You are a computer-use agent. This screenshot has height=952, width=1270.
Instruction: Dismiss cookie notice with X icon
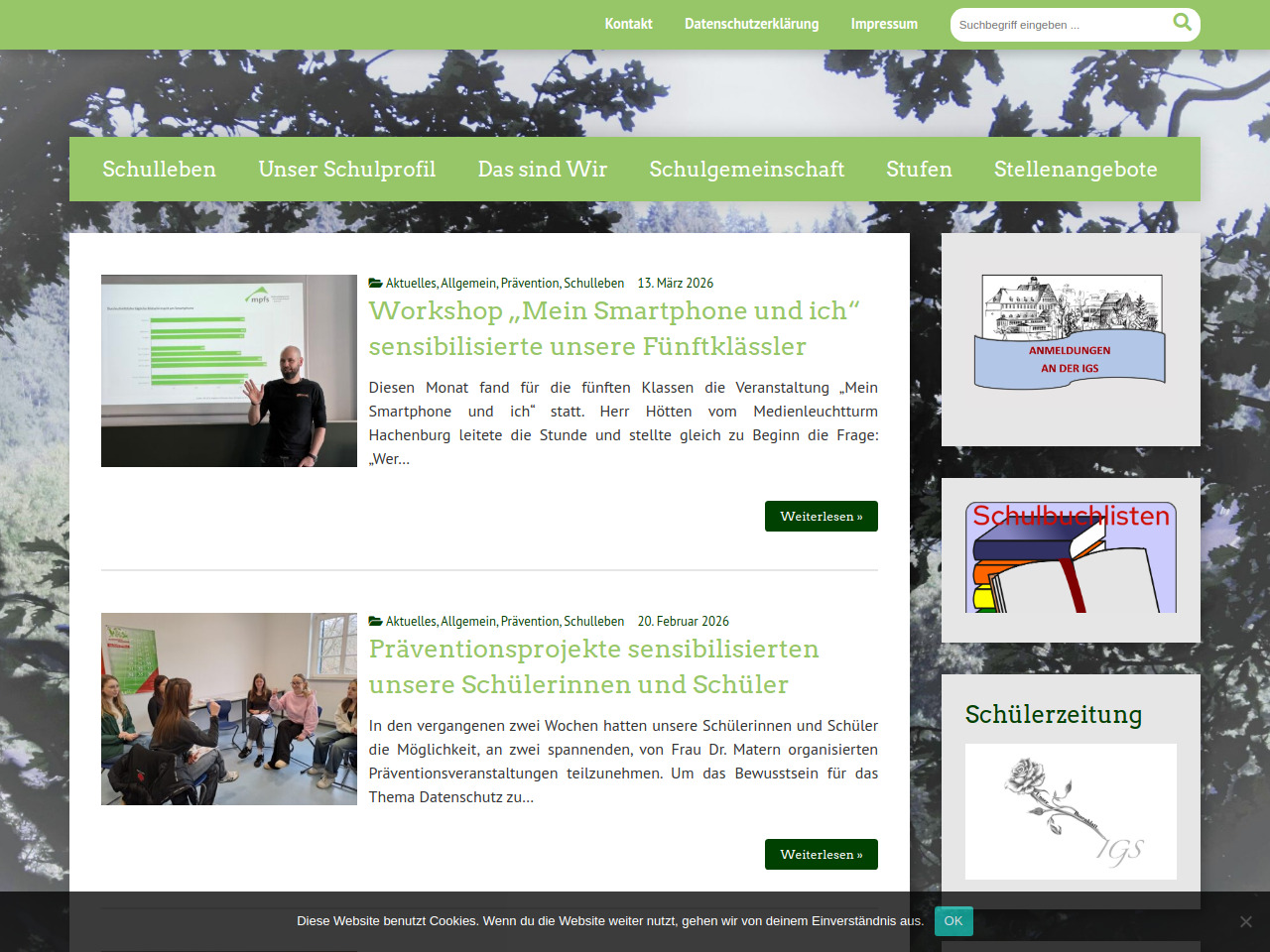click(1245, 921)
